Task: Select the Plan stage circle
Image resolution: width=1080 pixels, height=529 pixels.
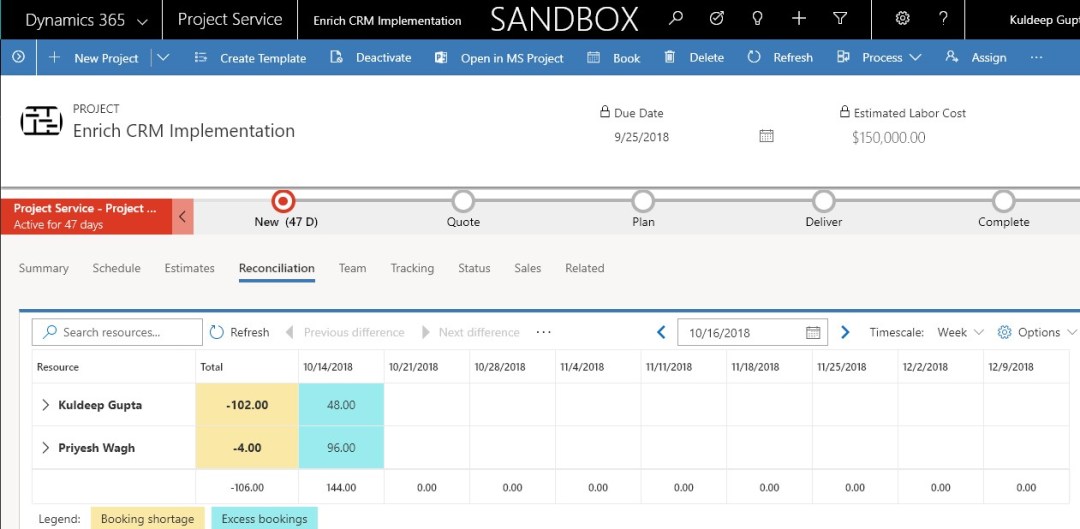Action: point(643,202)
